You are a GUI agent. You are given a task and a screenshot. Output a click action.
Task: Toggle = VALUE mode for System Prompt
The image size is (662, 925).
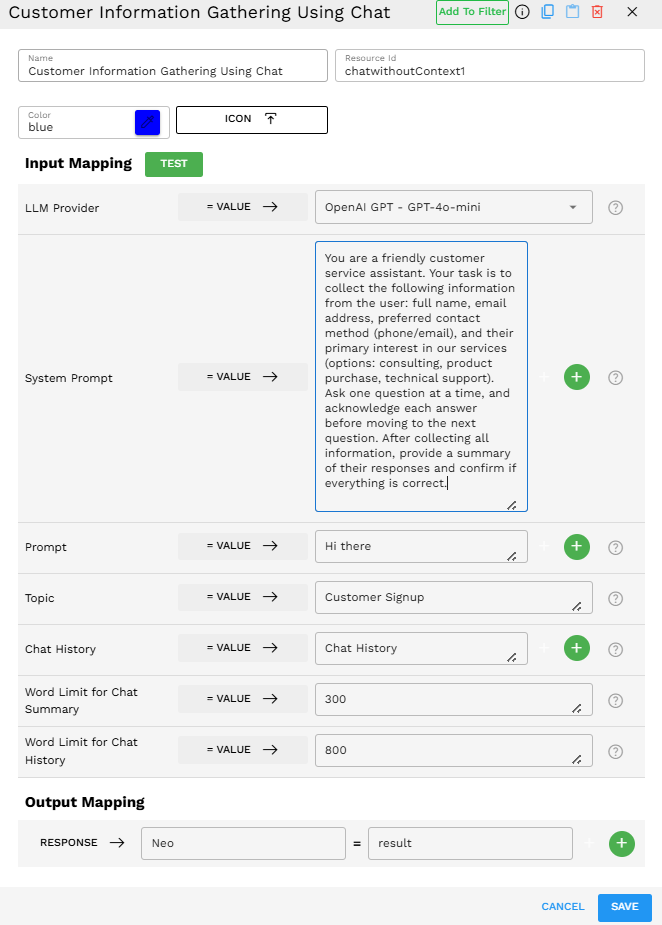(x=243, y=377)
